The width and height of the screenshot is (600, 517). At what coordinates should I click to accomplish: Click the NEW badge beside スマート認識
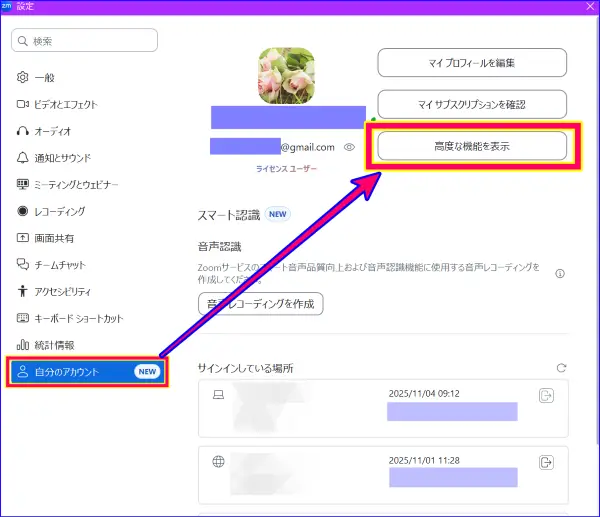pos(278,214)
